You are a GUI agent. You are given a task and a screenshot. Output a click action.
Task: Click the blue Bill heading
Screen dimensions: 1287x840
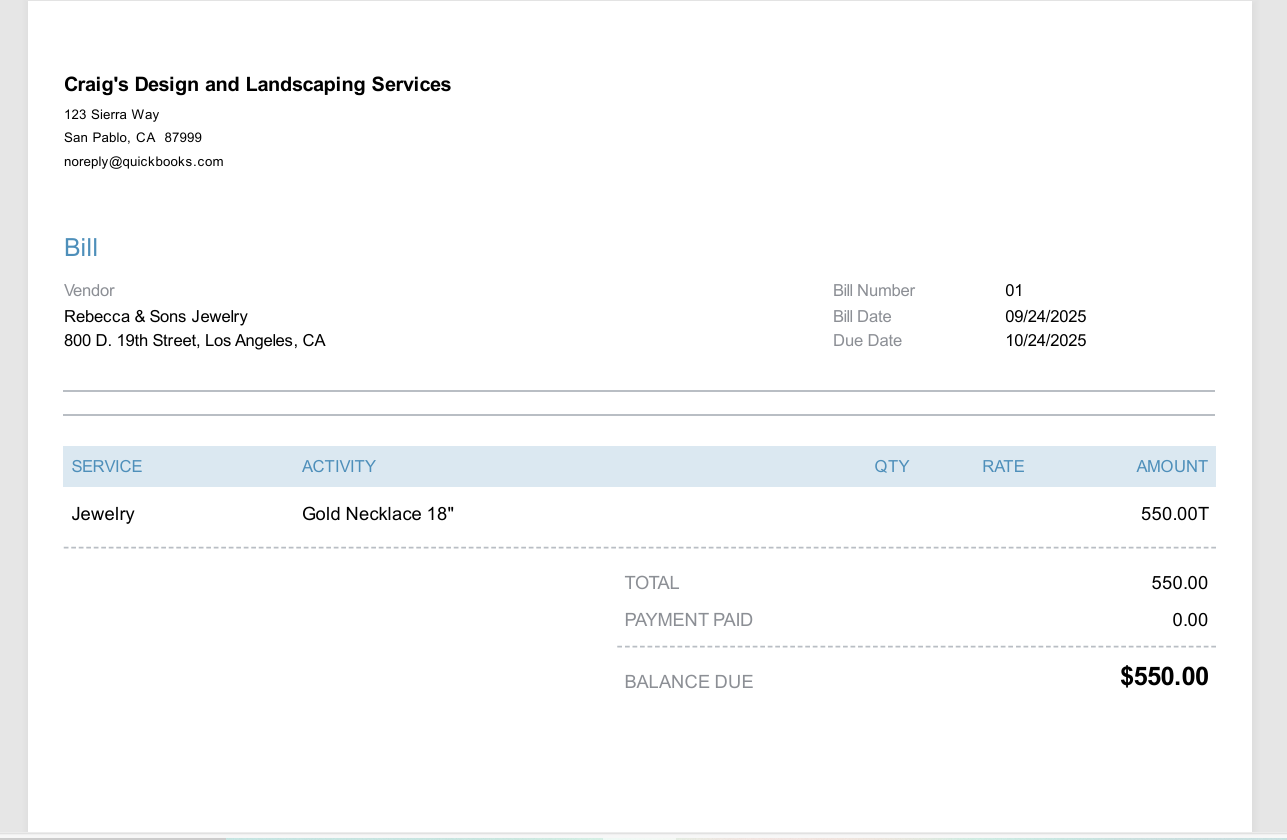81,248
